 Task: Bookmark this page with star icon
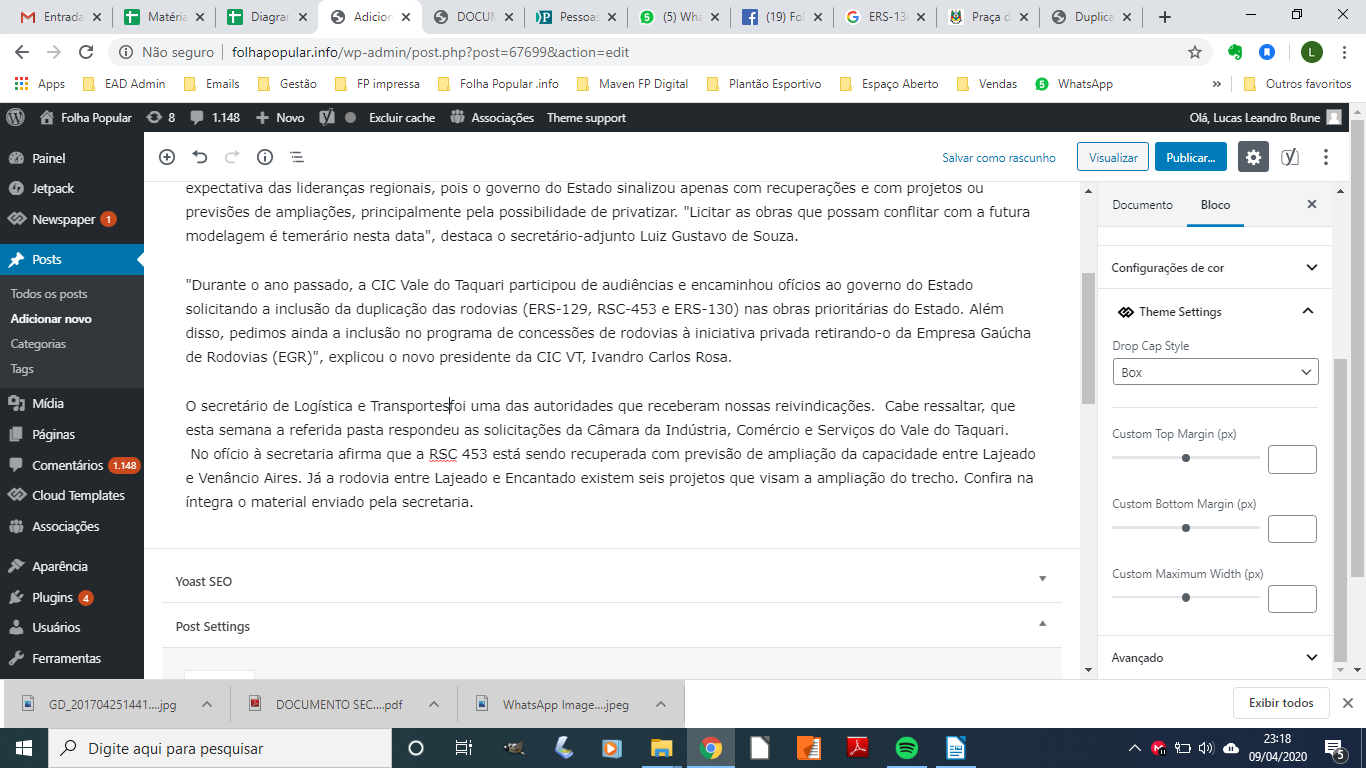point(1194,52)
